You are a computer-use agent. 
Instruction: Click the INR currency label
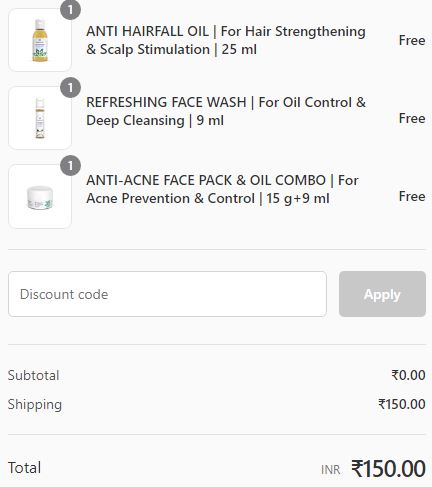coord(331,470)
